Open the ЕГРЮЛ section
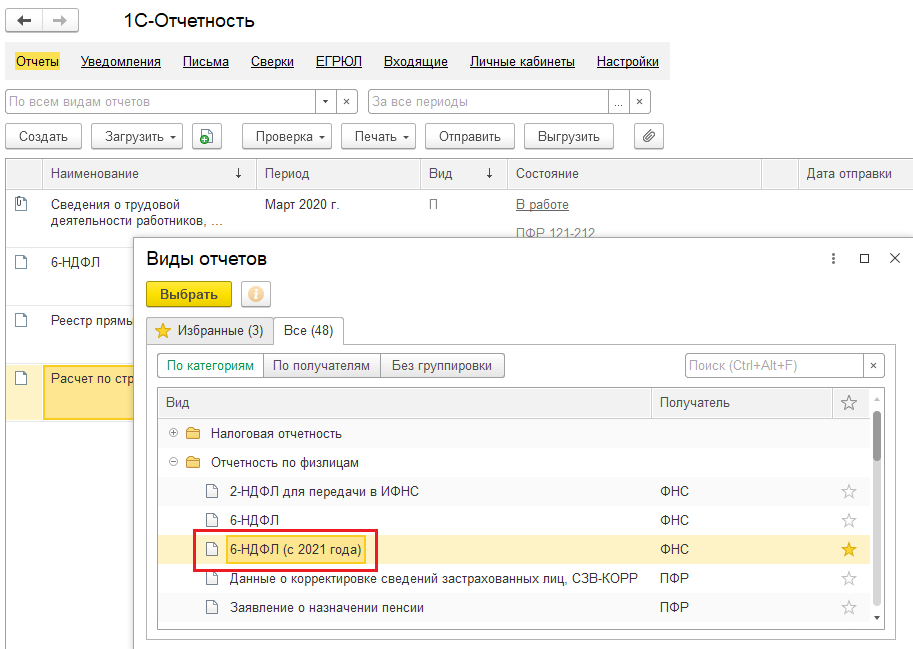913x649 pixels. tap(338, 61)
